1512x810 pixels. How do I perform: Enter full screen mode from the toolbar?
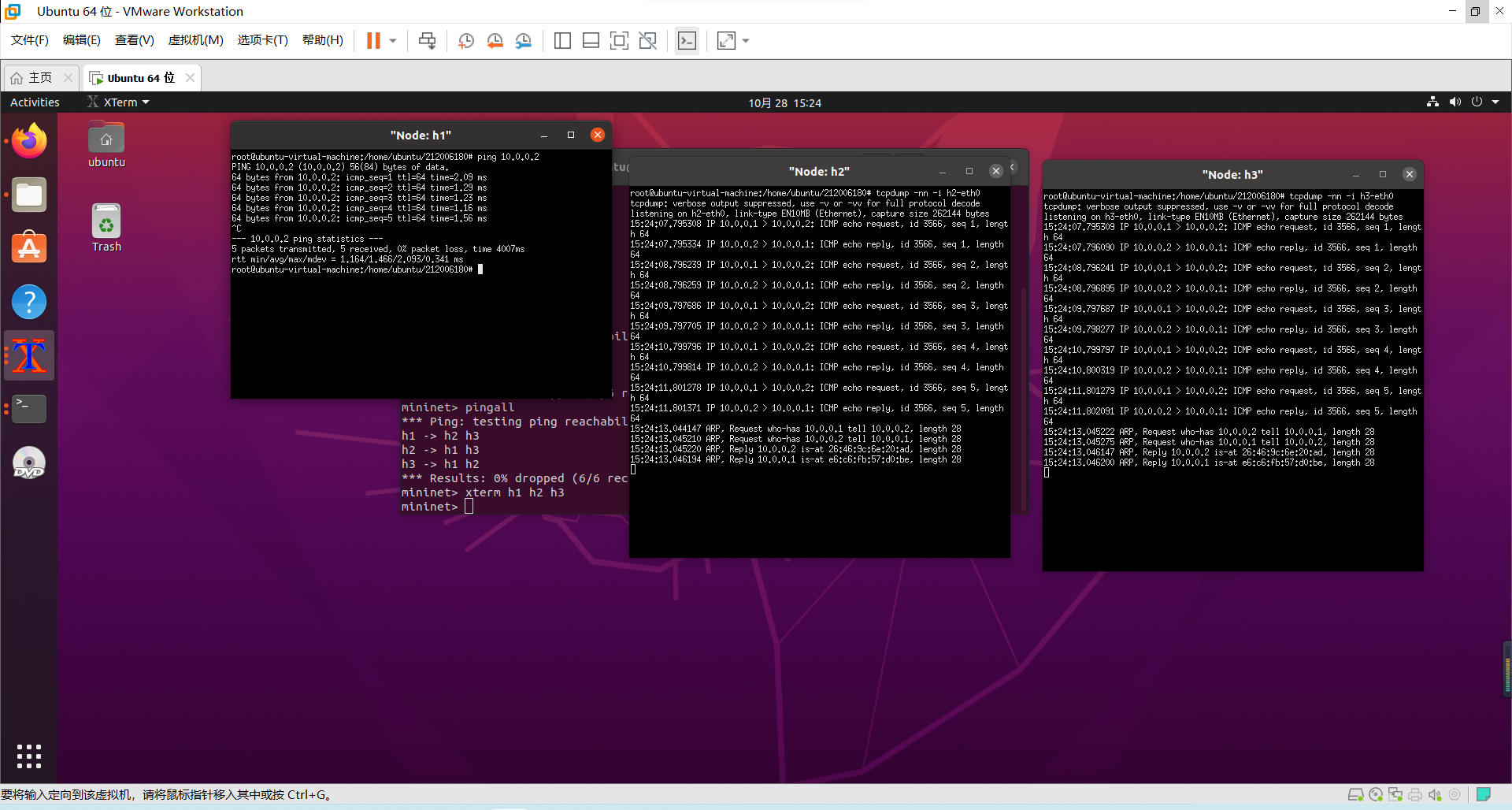[x=619, y=41]
